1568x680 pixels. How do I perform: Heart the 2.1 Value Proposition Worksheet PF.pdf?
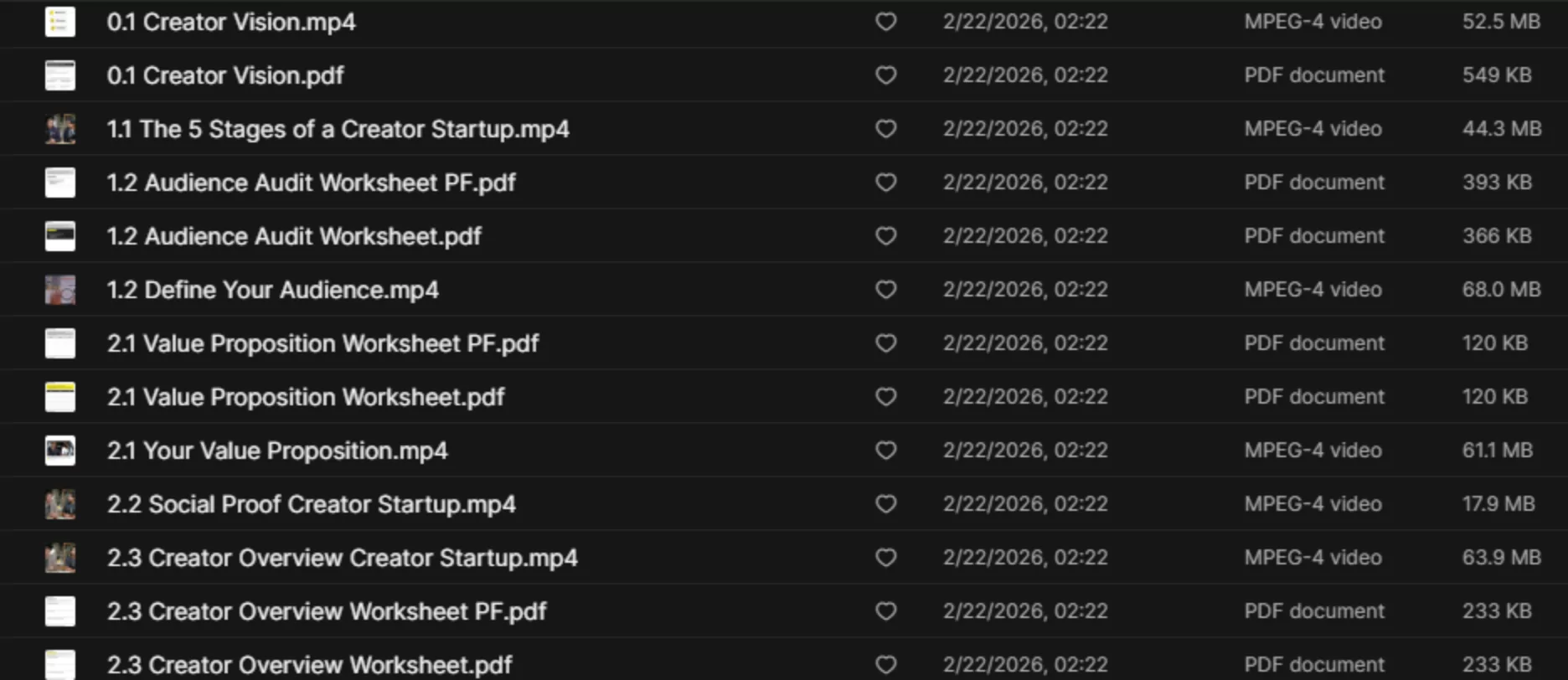[x=885, y=343]
